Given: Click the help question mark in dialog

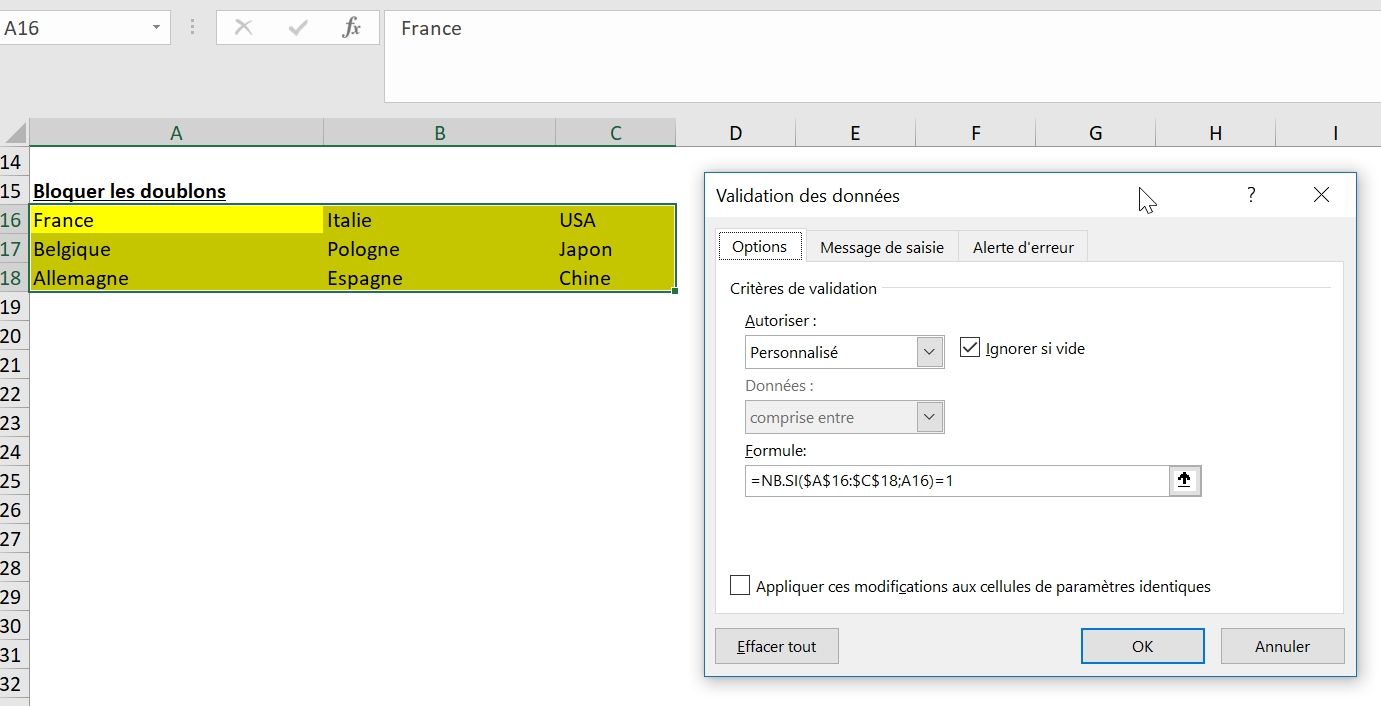Looking at the screenshot, I should point(1250,195).
